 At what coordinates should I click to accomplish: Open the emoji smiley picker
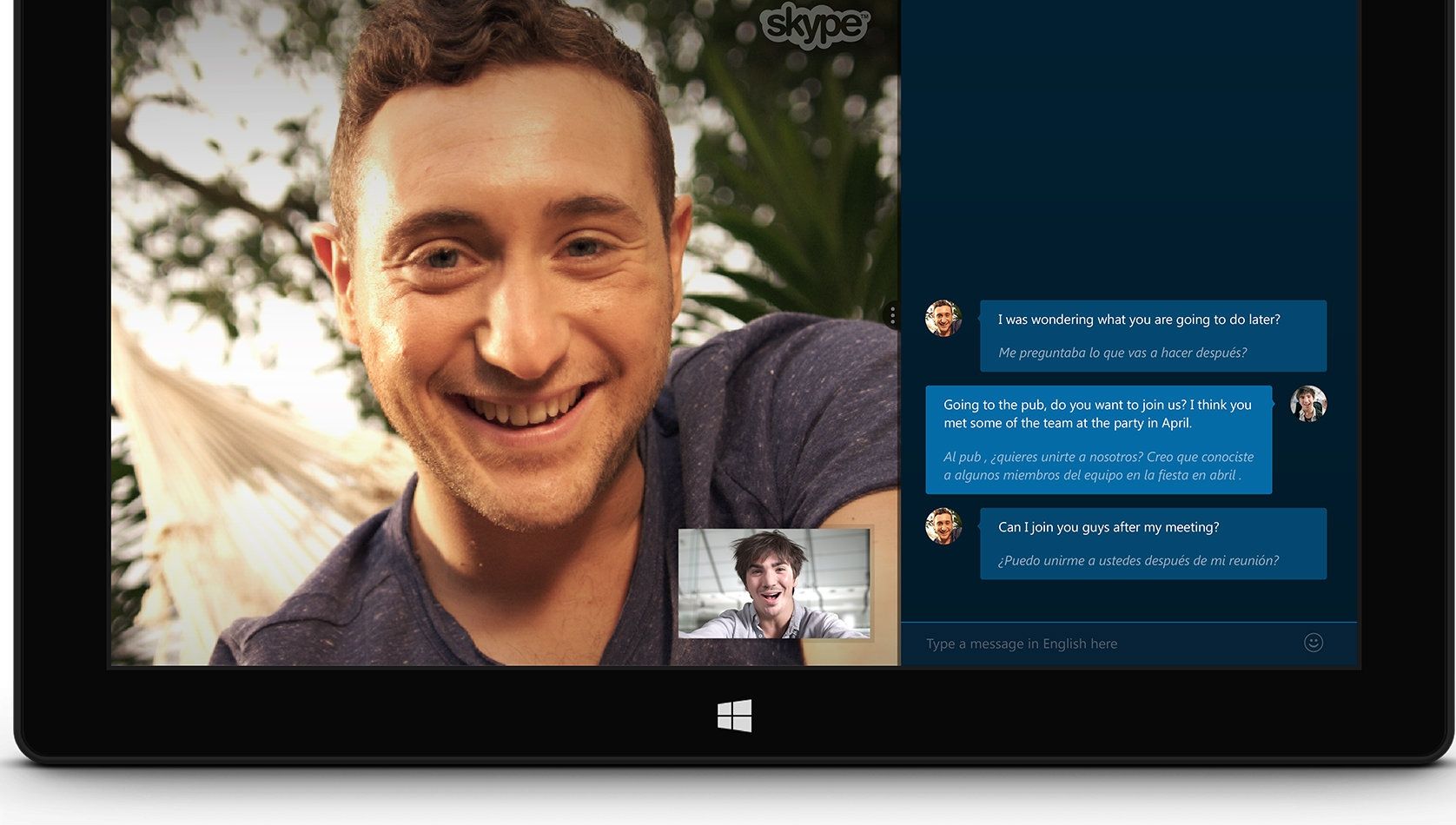1313,643
